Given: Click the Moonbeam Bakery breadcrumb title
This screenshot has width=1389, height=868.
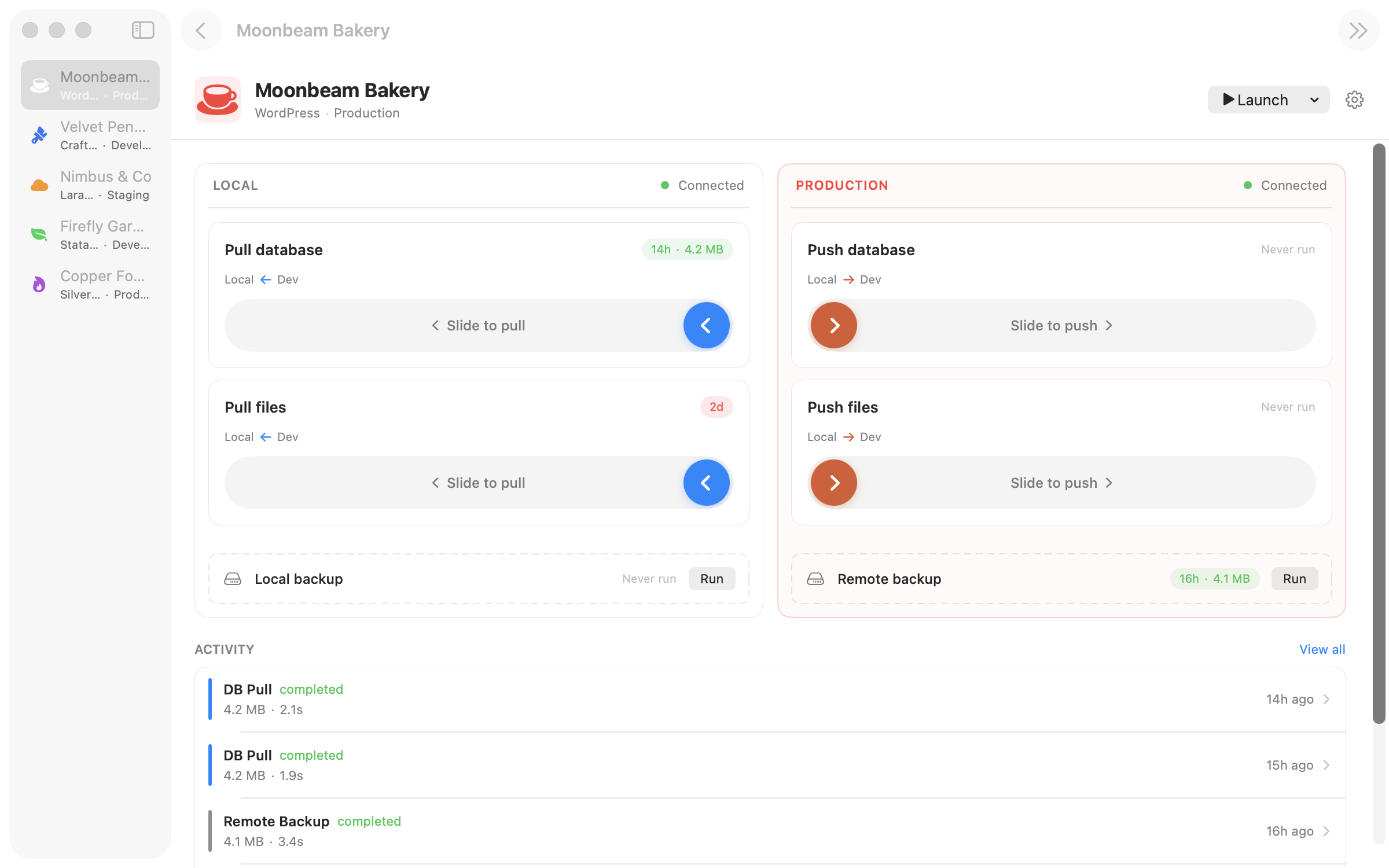Looking at the screenshot, I should pyautogui.click(x=313, y=30).
